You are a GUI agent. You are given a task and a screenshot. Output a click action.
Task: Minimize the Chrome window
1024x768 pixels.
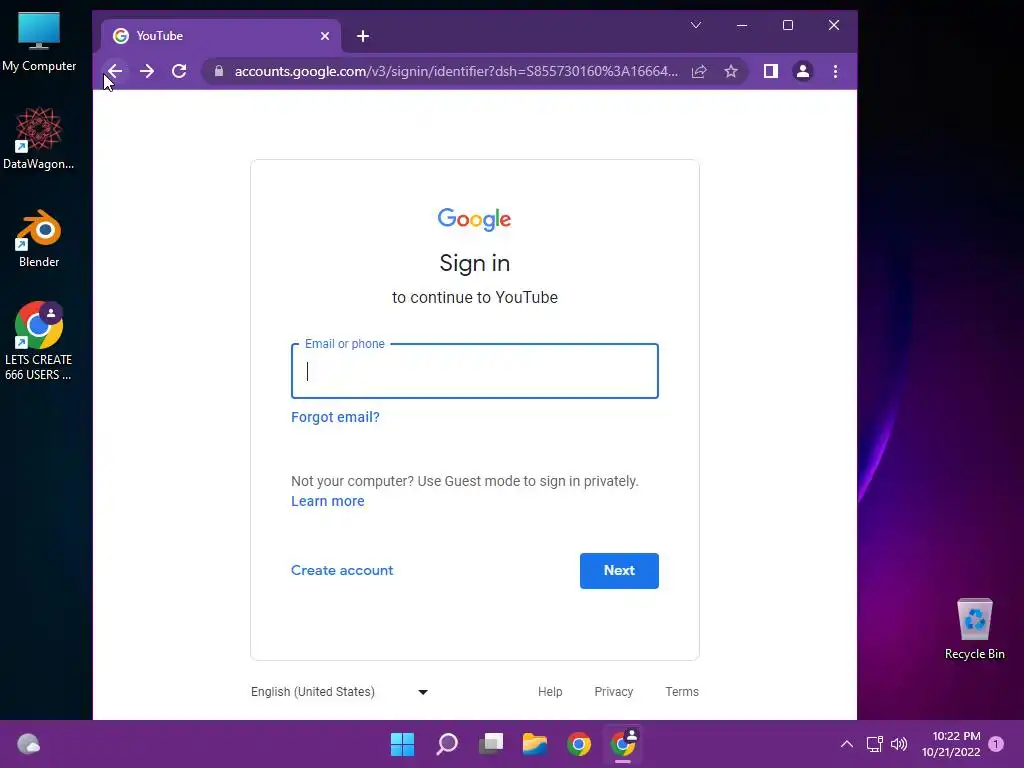tap(742, 25)
